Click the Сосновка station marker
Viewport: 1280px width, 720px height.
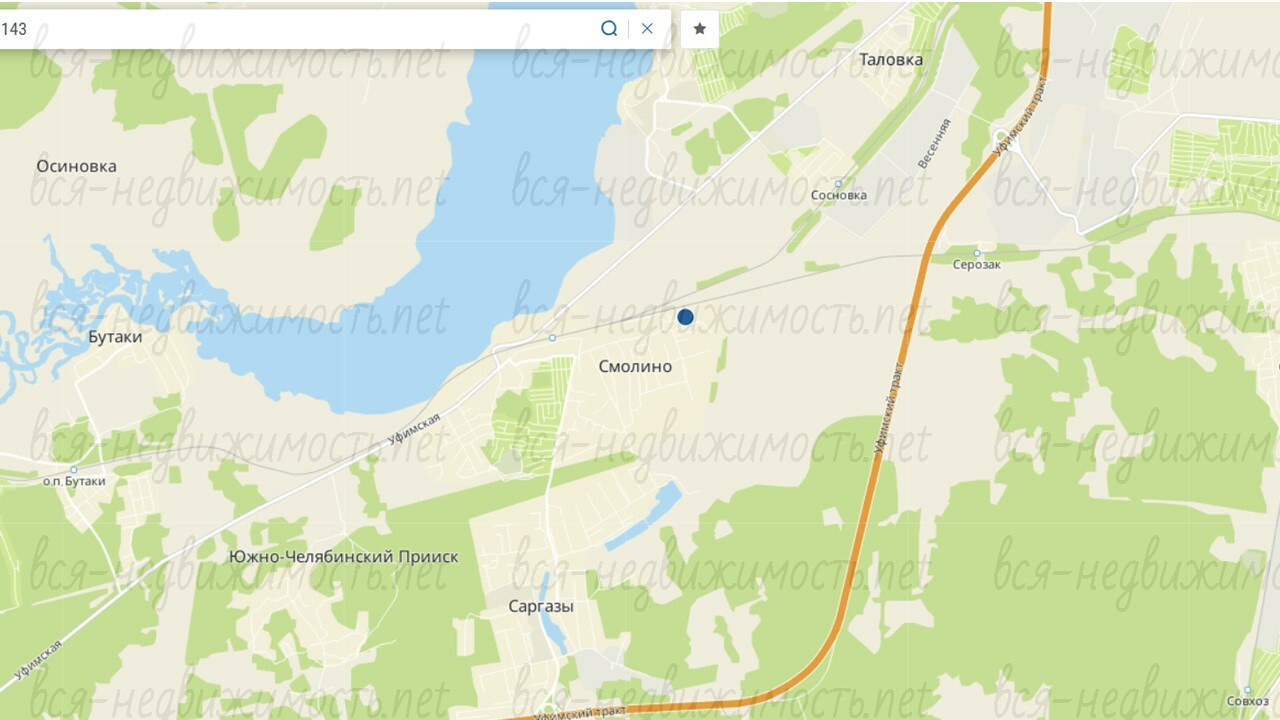coord(838,183)
